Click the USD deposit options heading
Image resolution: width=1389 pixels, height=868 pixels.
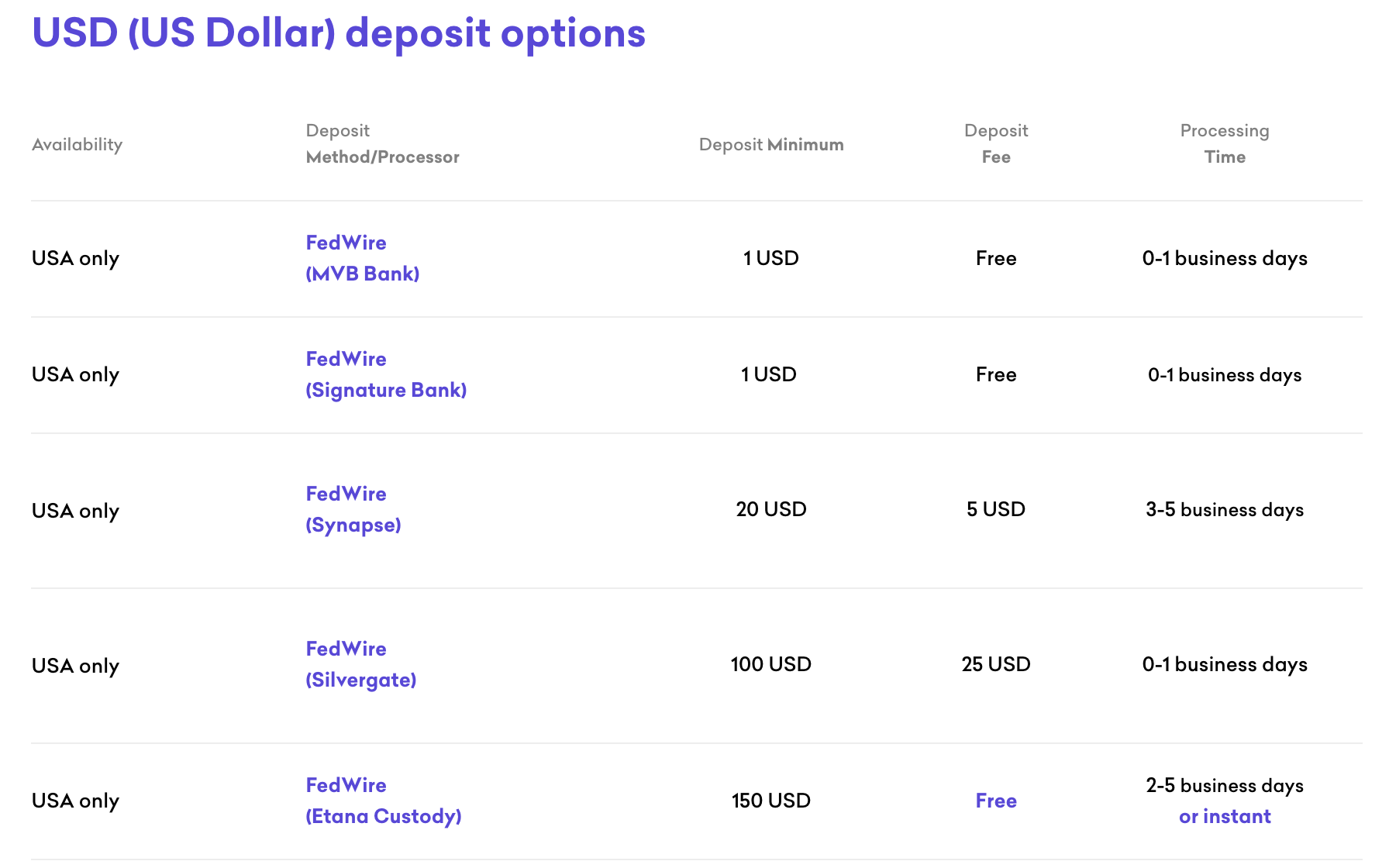tap(339, 33)
